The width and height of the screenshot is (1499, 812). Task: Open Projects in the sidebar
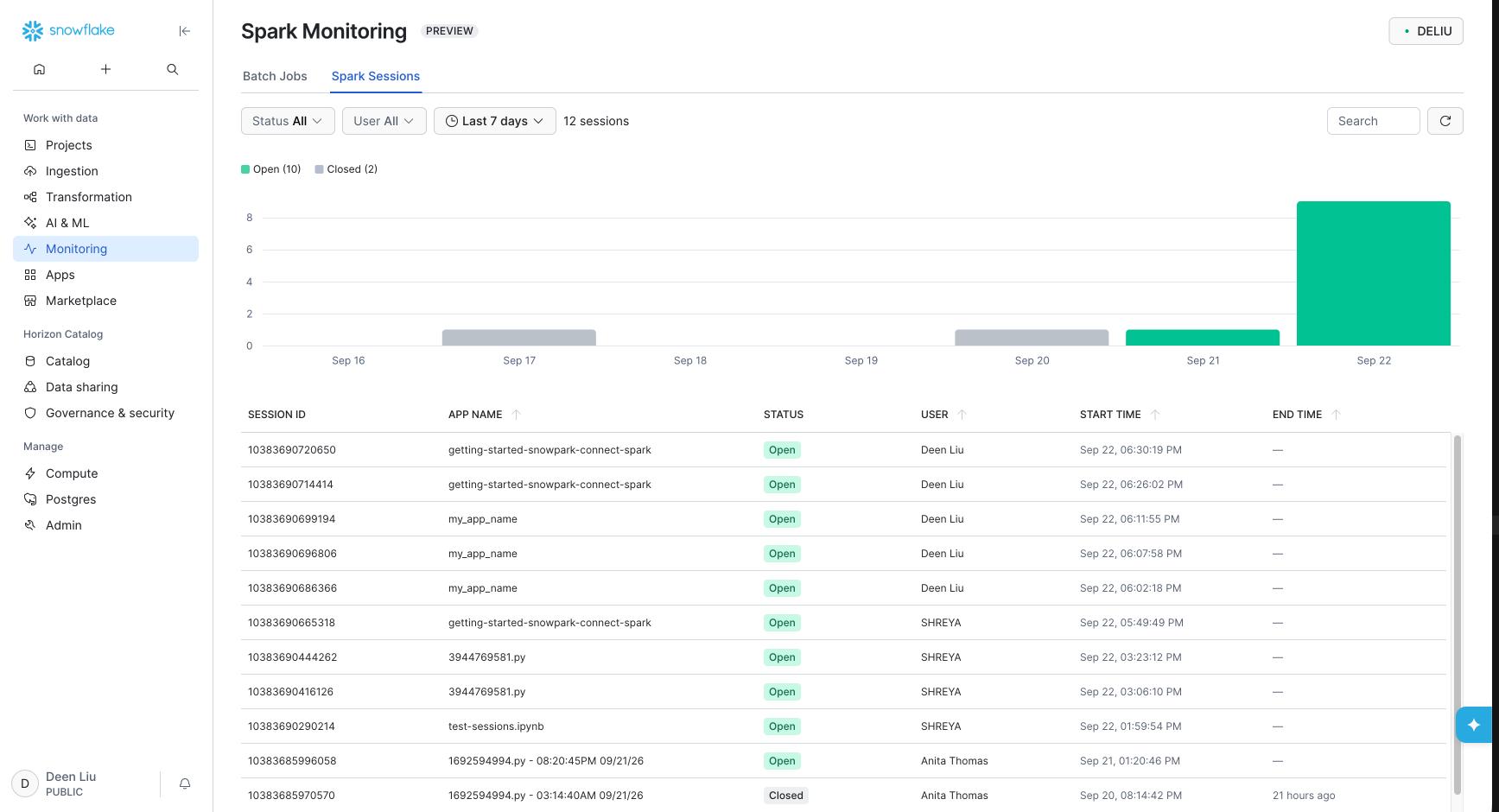105,145
